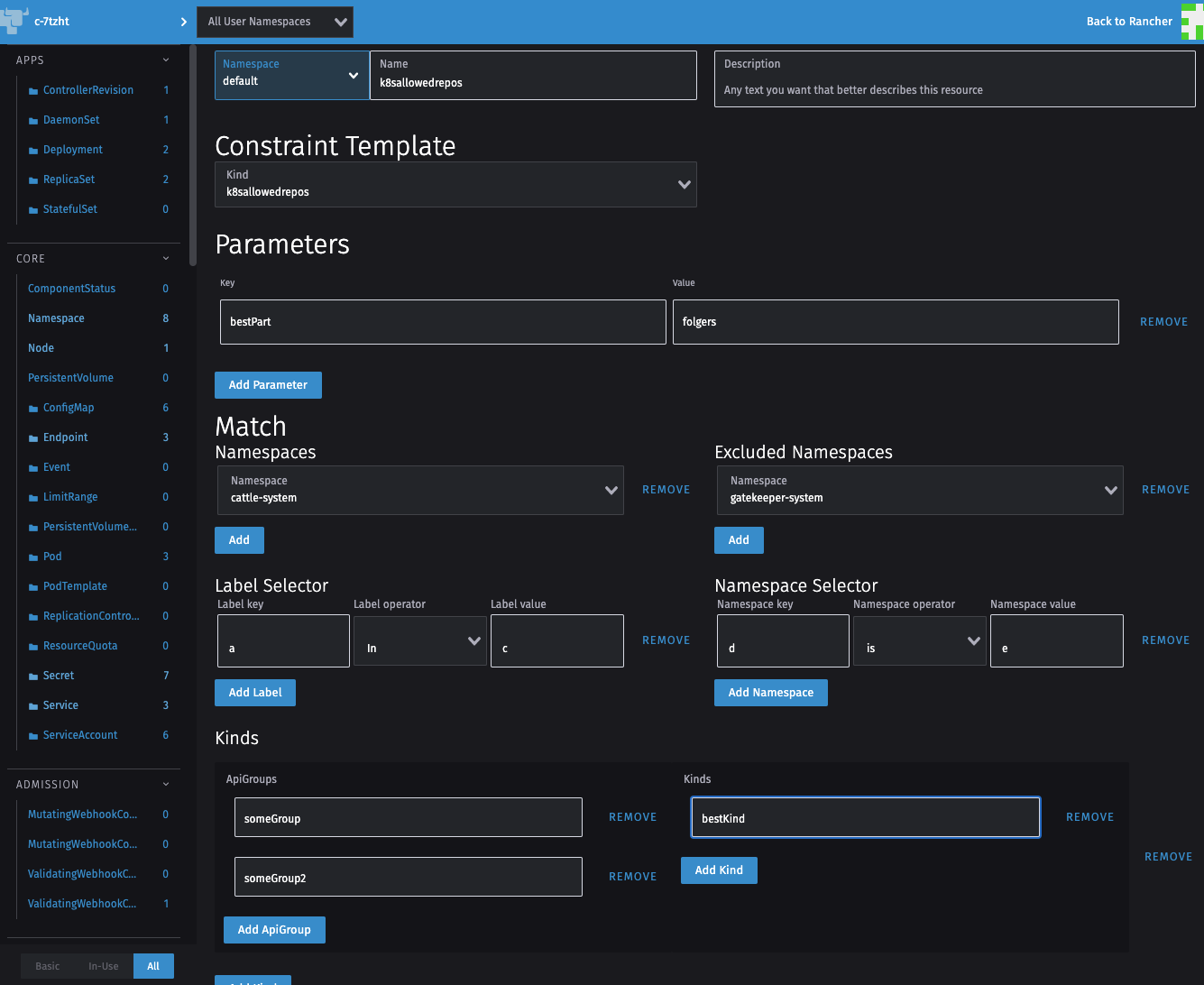Go Back to Rancher

(x=1128, y=21)
